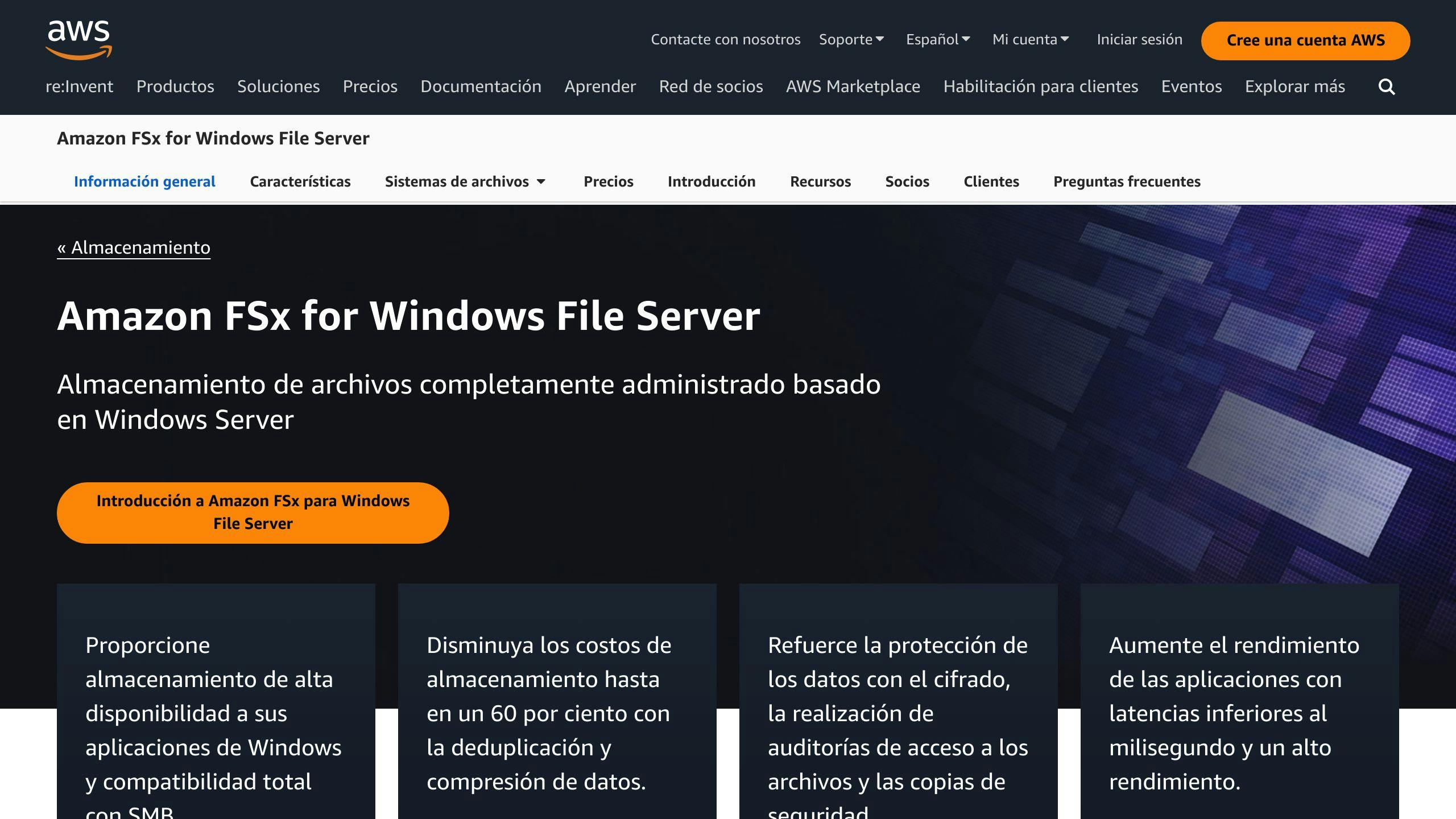
Task: Click Amazon FSx for Windows File Server subnav title
Action: pyautogui.click(x=213, y=138)
